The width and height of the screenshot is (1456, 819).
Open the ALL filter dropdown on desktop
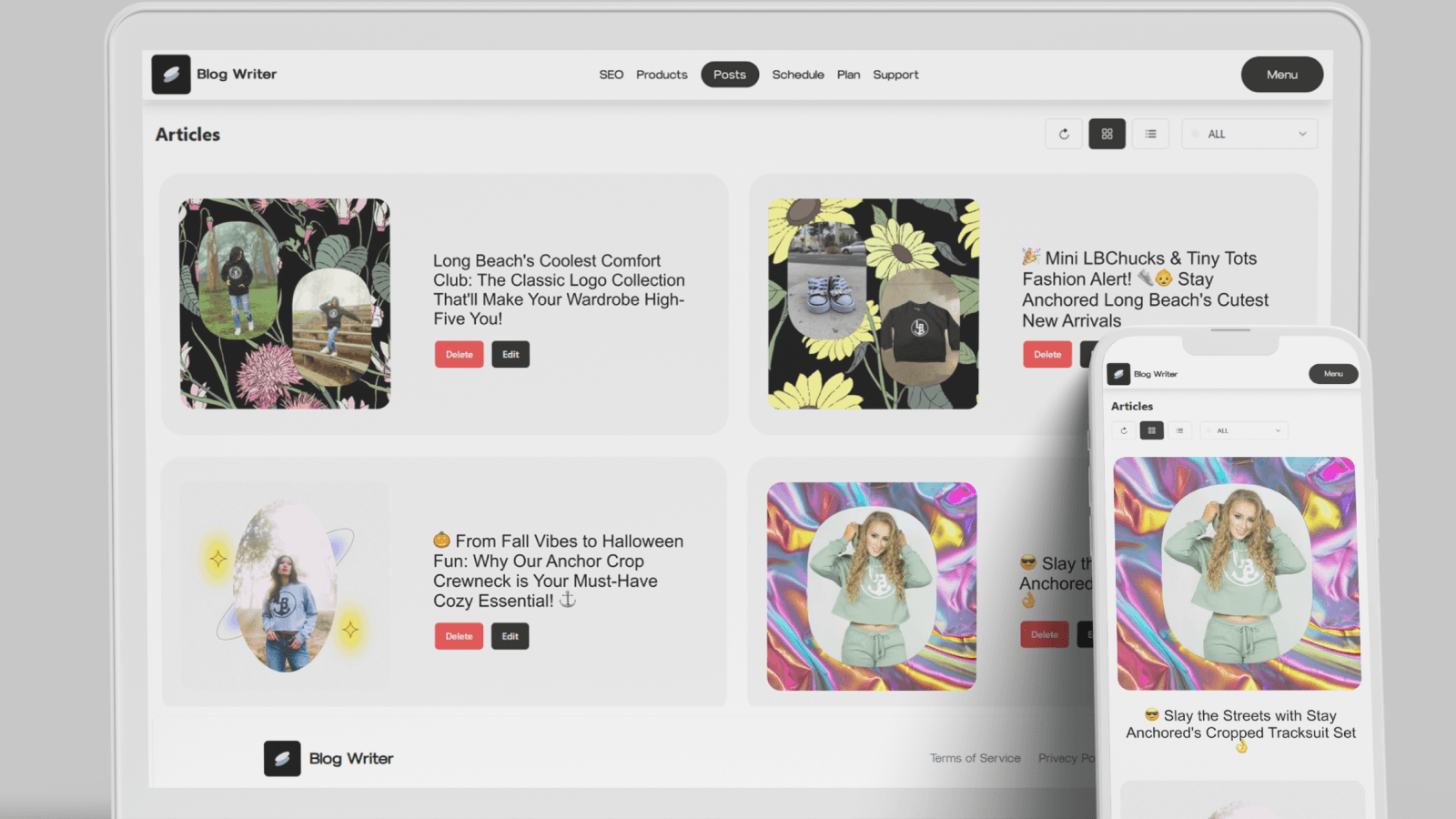click(1249, 134)
